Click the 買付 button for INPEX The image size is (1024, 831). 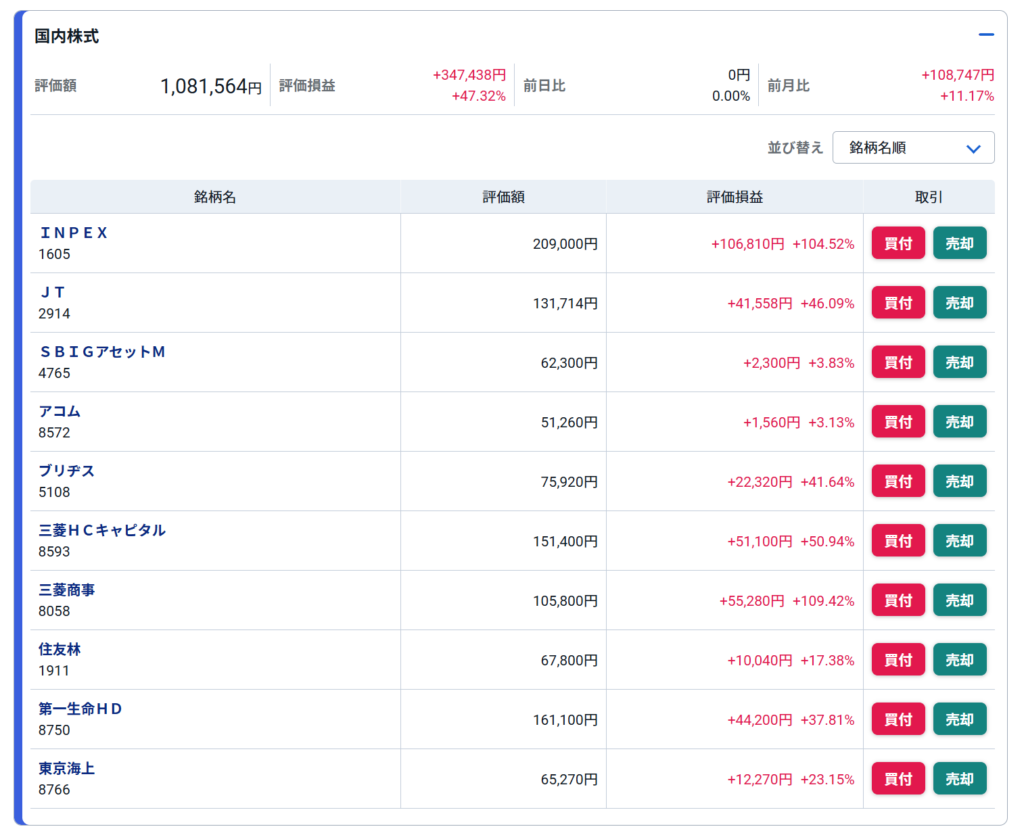[x=898, y=243]
